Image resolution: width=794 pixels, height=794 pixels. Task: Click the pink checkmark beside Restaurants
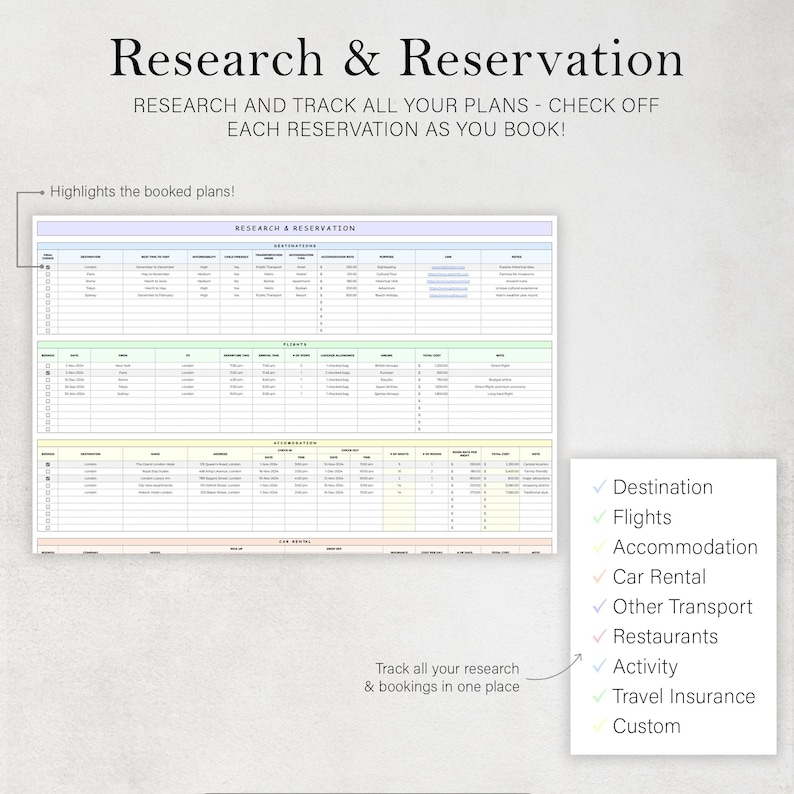599,637
